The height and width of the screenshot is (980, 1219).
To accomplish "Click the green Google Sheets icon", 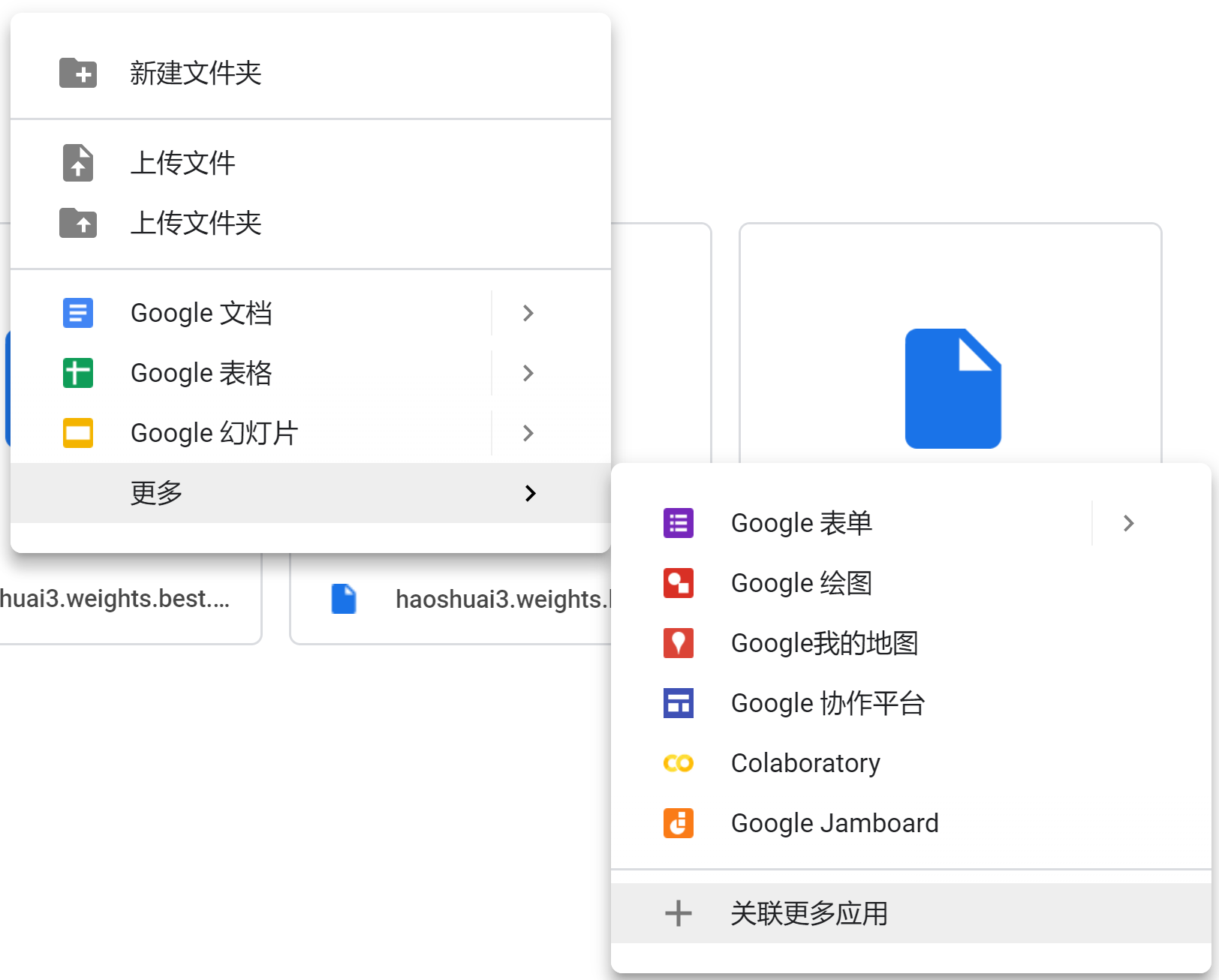I will (x=78, y=373).
